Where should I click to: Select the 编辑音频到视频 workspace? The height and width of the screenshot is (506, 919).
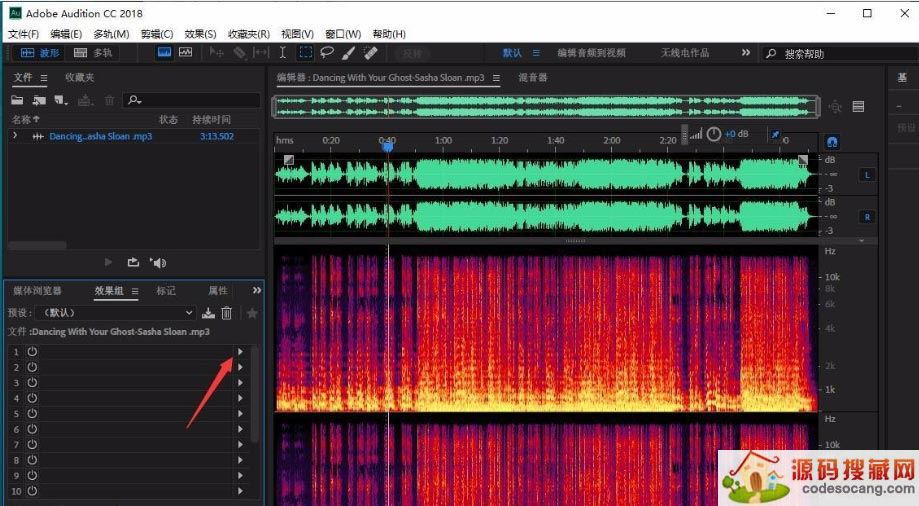point(591,53)
